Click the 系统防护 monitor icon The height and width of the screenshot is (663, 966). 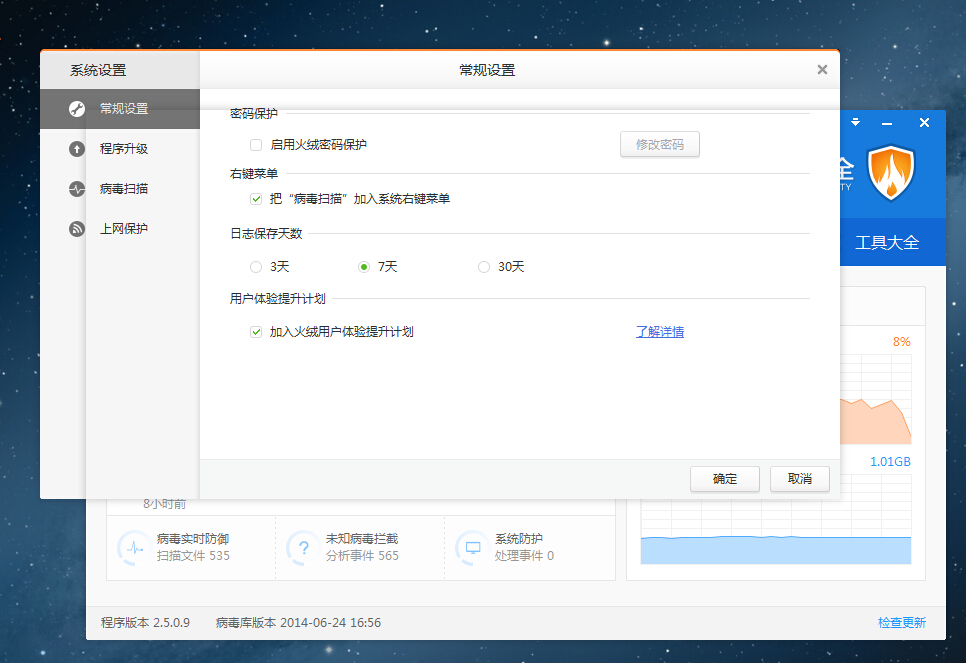[x=472, y=547]
